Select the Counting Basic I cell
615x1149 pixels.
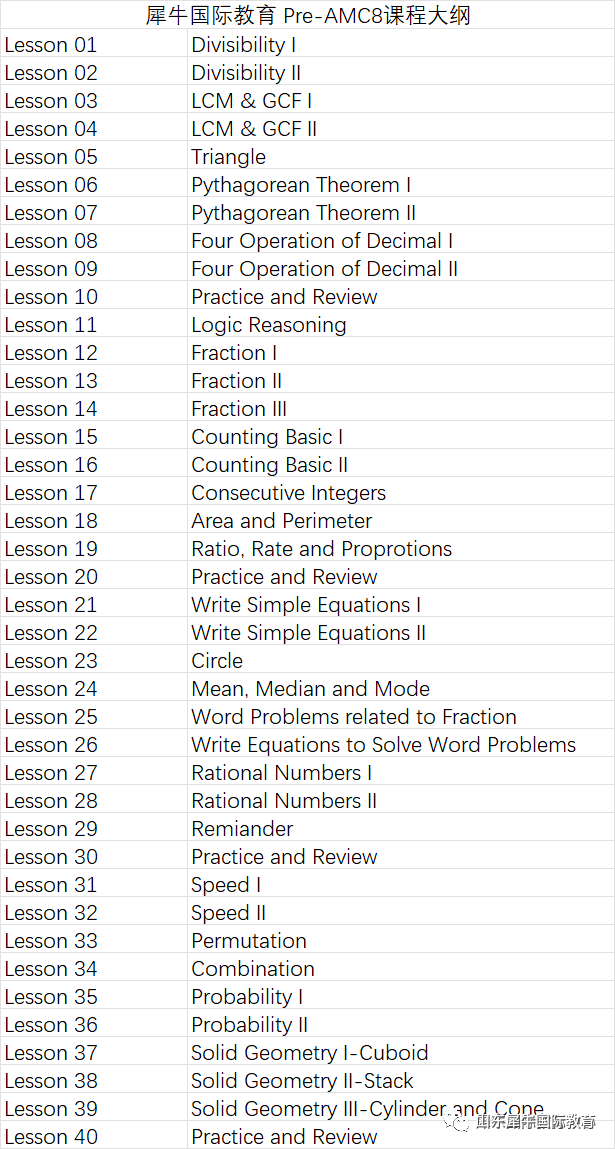(401, 437)
